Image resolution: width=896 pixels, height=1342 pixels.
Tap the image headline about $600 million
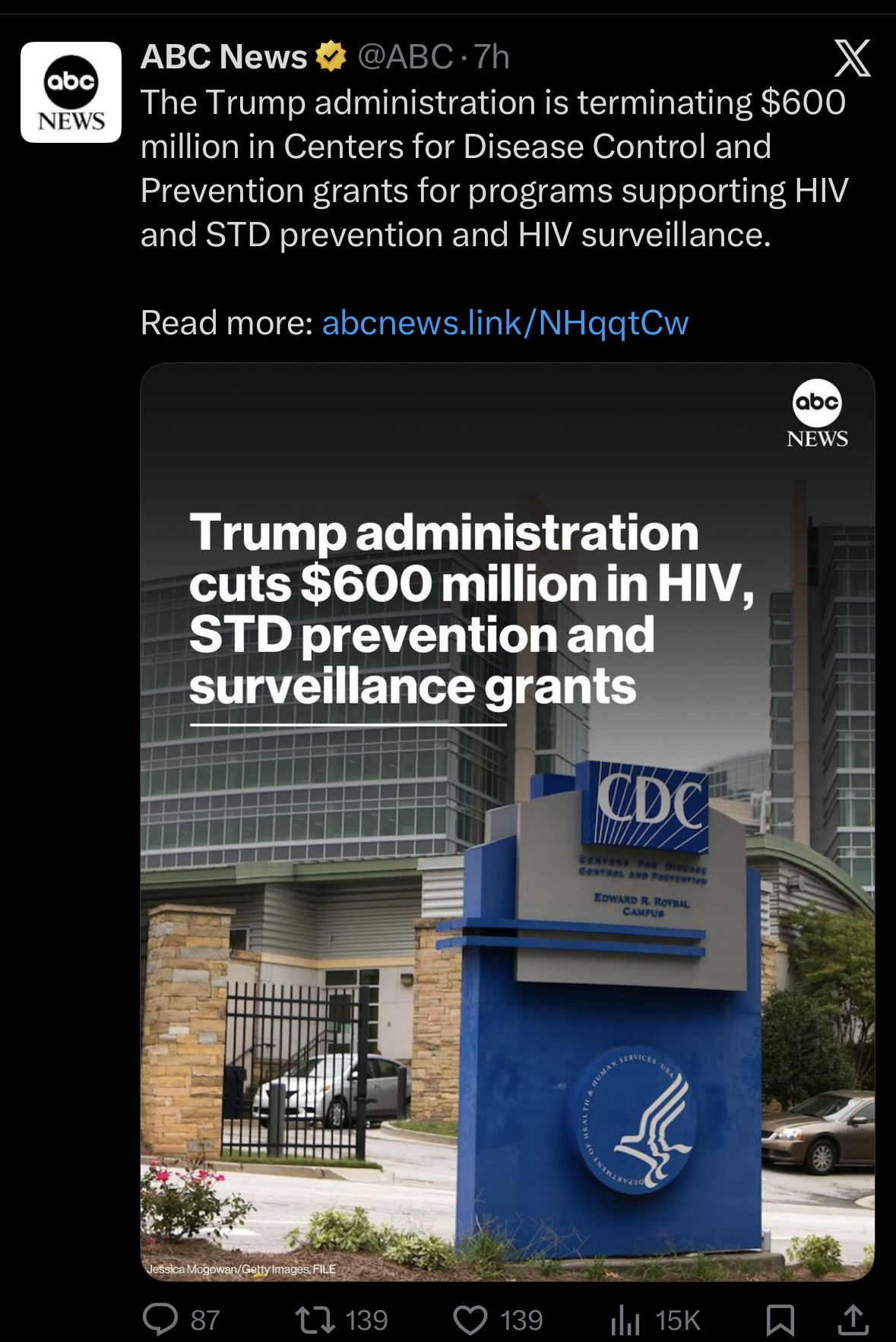coord(471,609)
